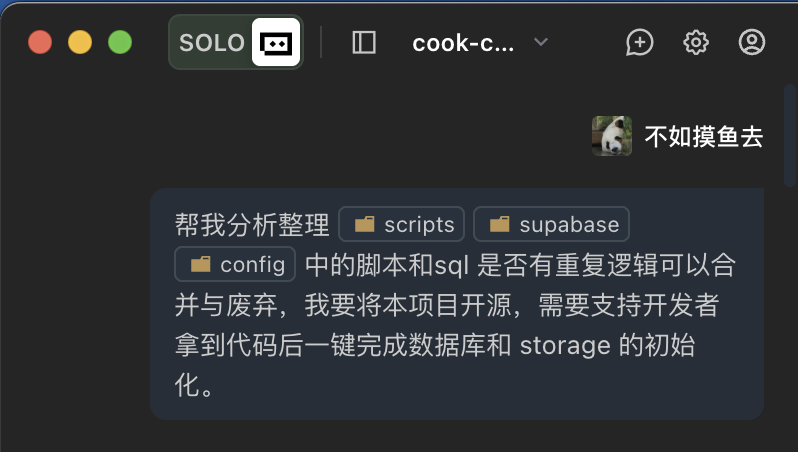798x452 pixels.
Task: Maximize the window with the green button
Action: [x=120, y=42]
